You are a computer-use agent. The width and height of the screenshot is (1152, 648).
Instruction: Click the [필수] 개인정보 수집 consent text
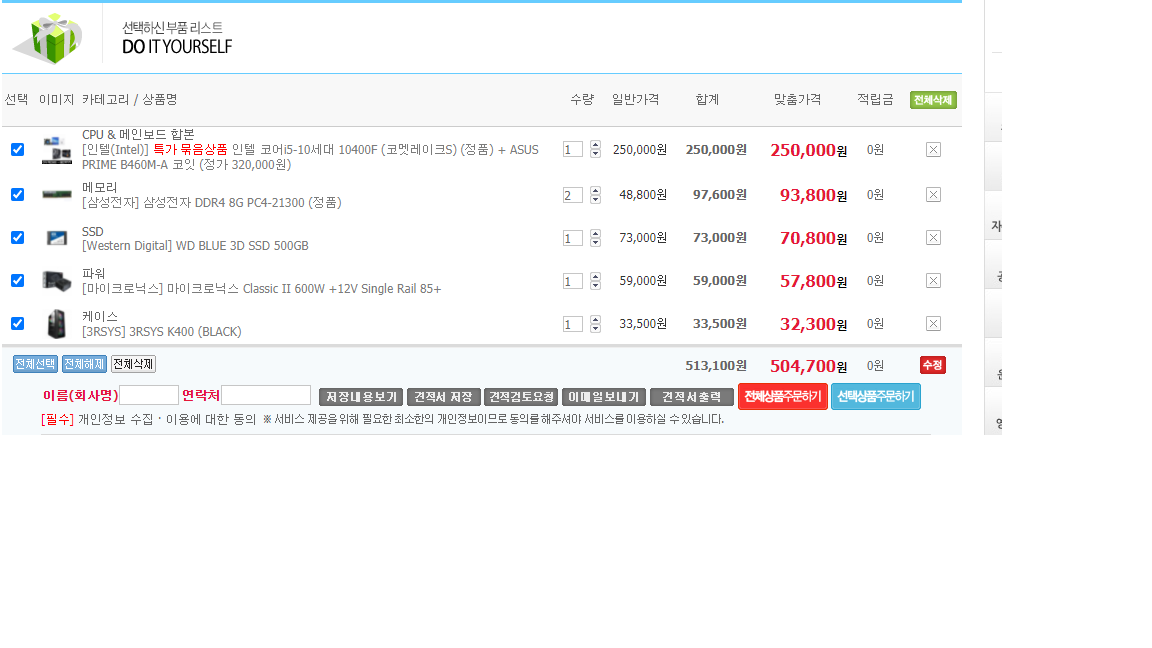coord(148,420)
